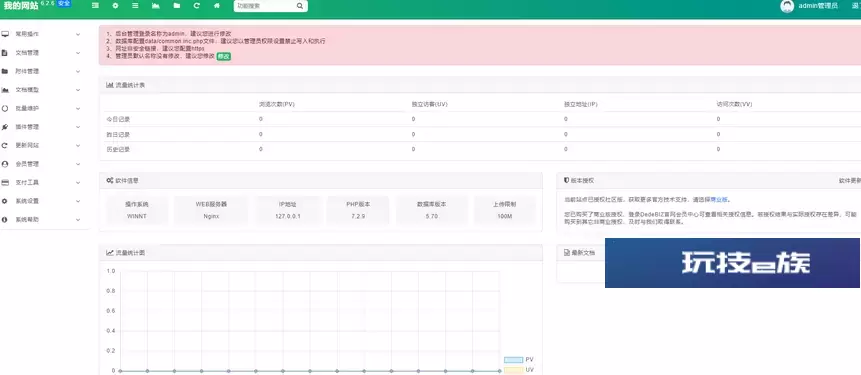Open the chart statistics icon in the header
861x375 pixels.
coord(156,6)
